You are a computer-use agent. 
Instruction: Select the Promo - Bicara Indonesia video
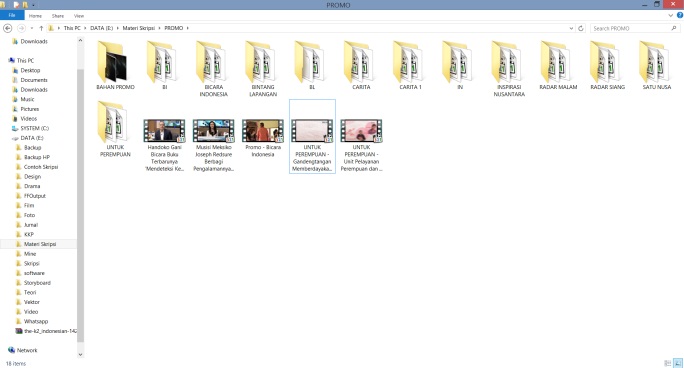coord(263,138)
